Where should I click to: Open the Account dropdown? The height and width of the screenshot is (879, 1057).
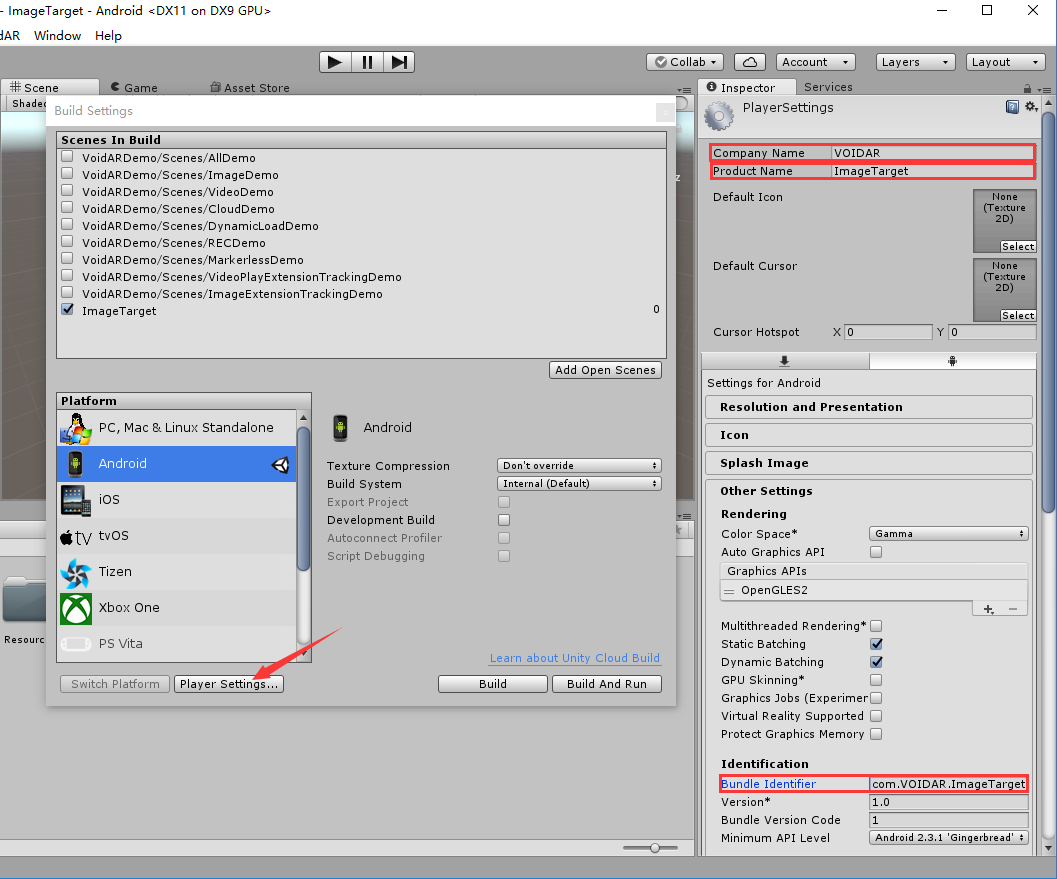coord(816,62)
